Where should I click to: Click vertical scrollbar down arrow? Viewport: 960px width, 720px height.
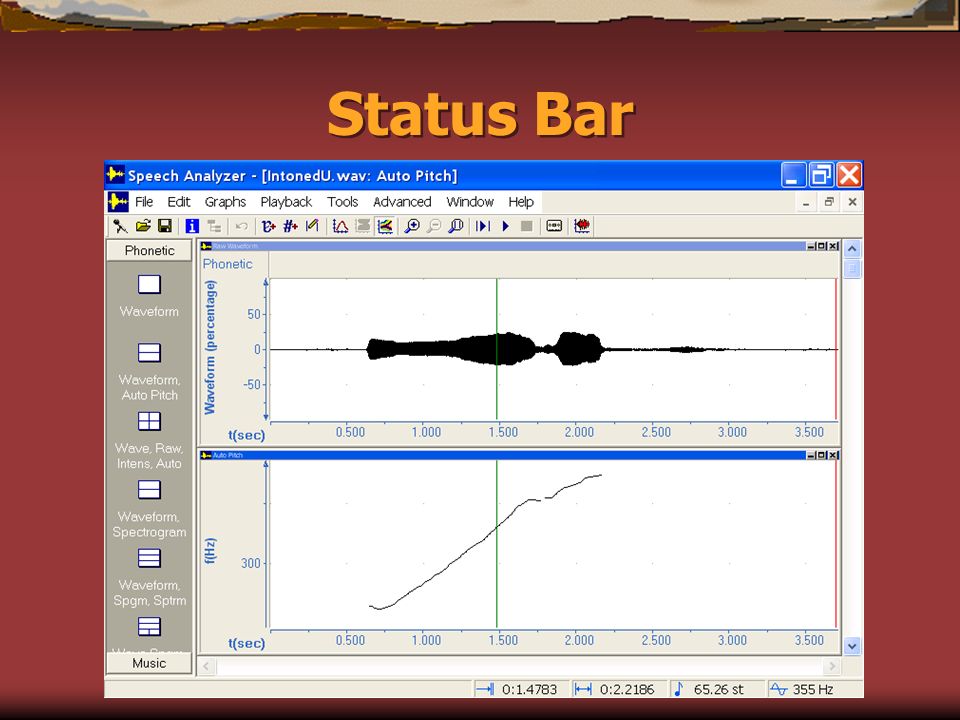coord(852,646)
